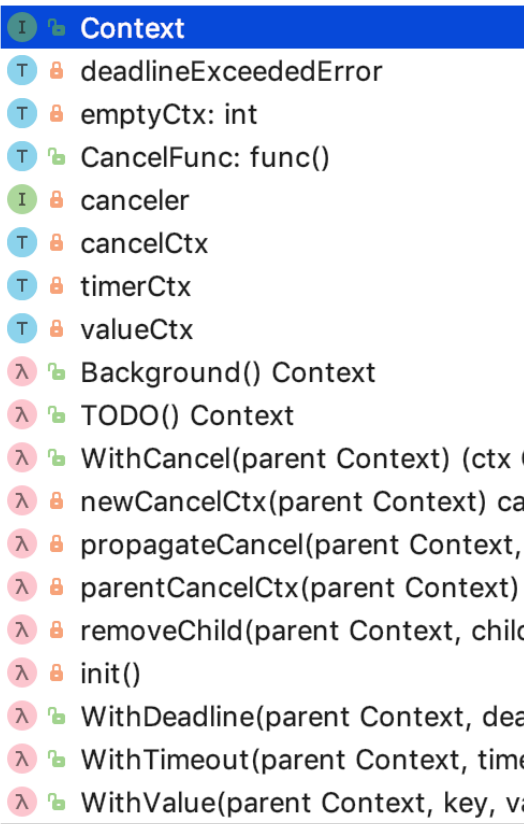Click the lambda icon next to Background() Context
Viewport: 524px width, 824px height.
pos(22,372)
